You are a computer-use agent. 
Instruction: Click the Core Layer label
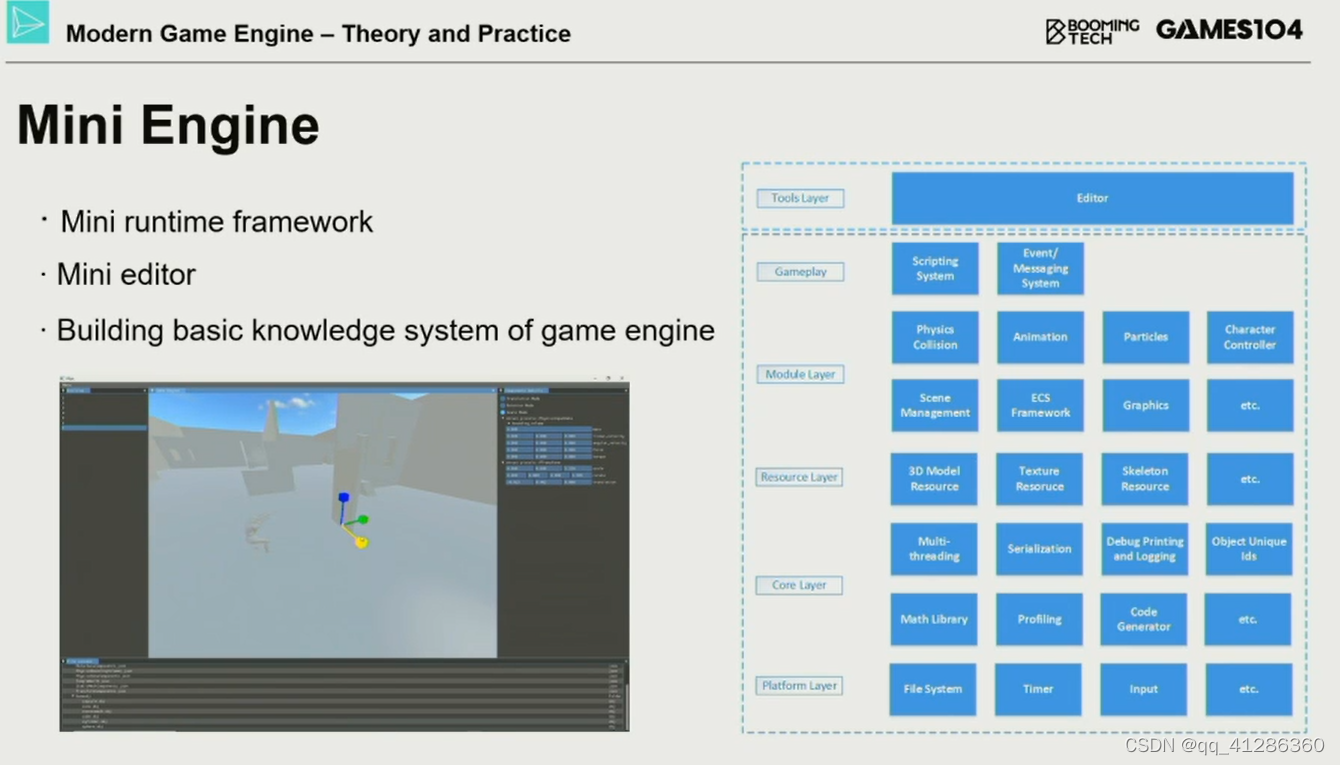click(x=799, y=585)
